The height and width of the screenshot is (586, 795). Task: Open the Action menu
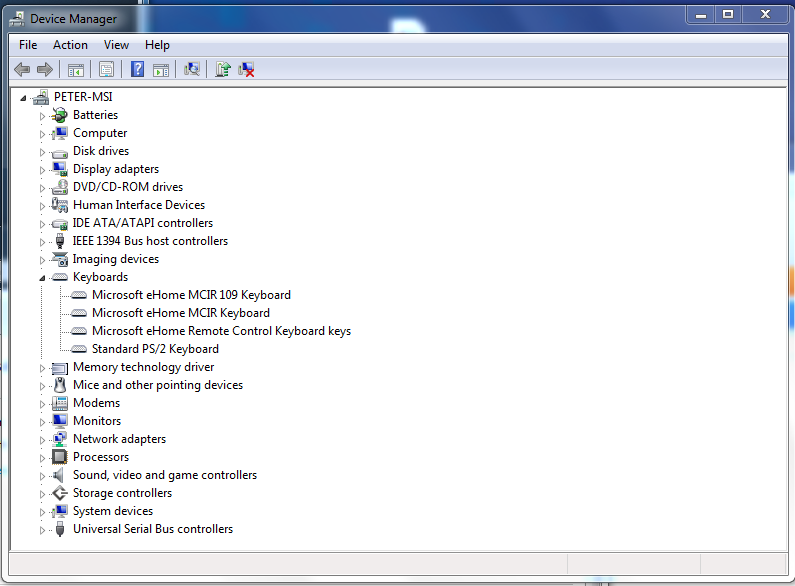pos(70,45)
